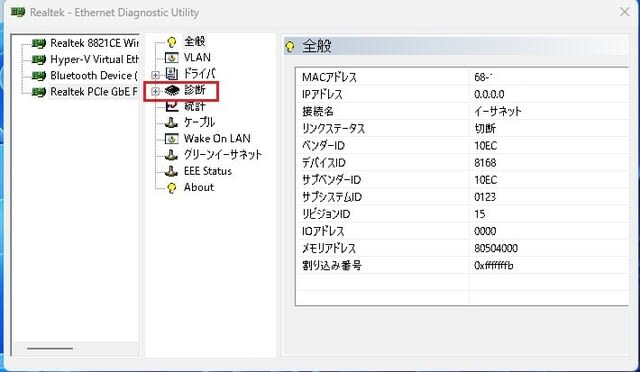Screen dimensions: 640x372
Task: Click the メモリアドレス value 80504000
Action: [x=496, y=249]
